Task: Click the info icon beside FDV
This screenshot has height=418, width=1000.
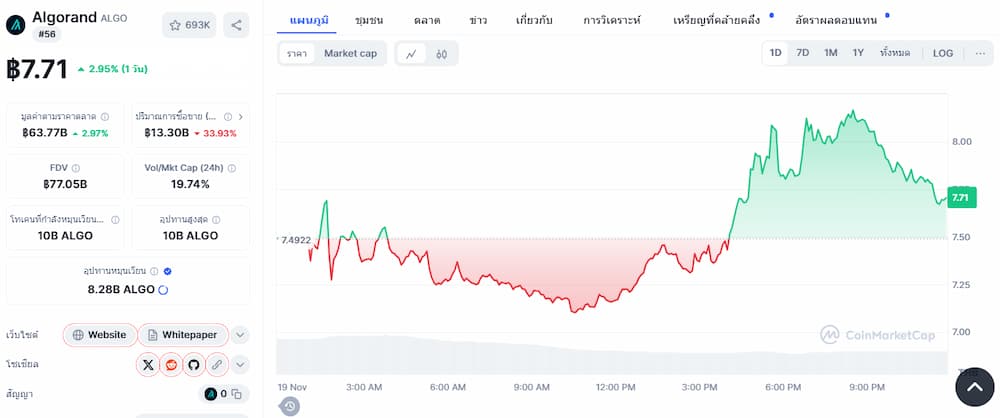Action: point(76,168)
